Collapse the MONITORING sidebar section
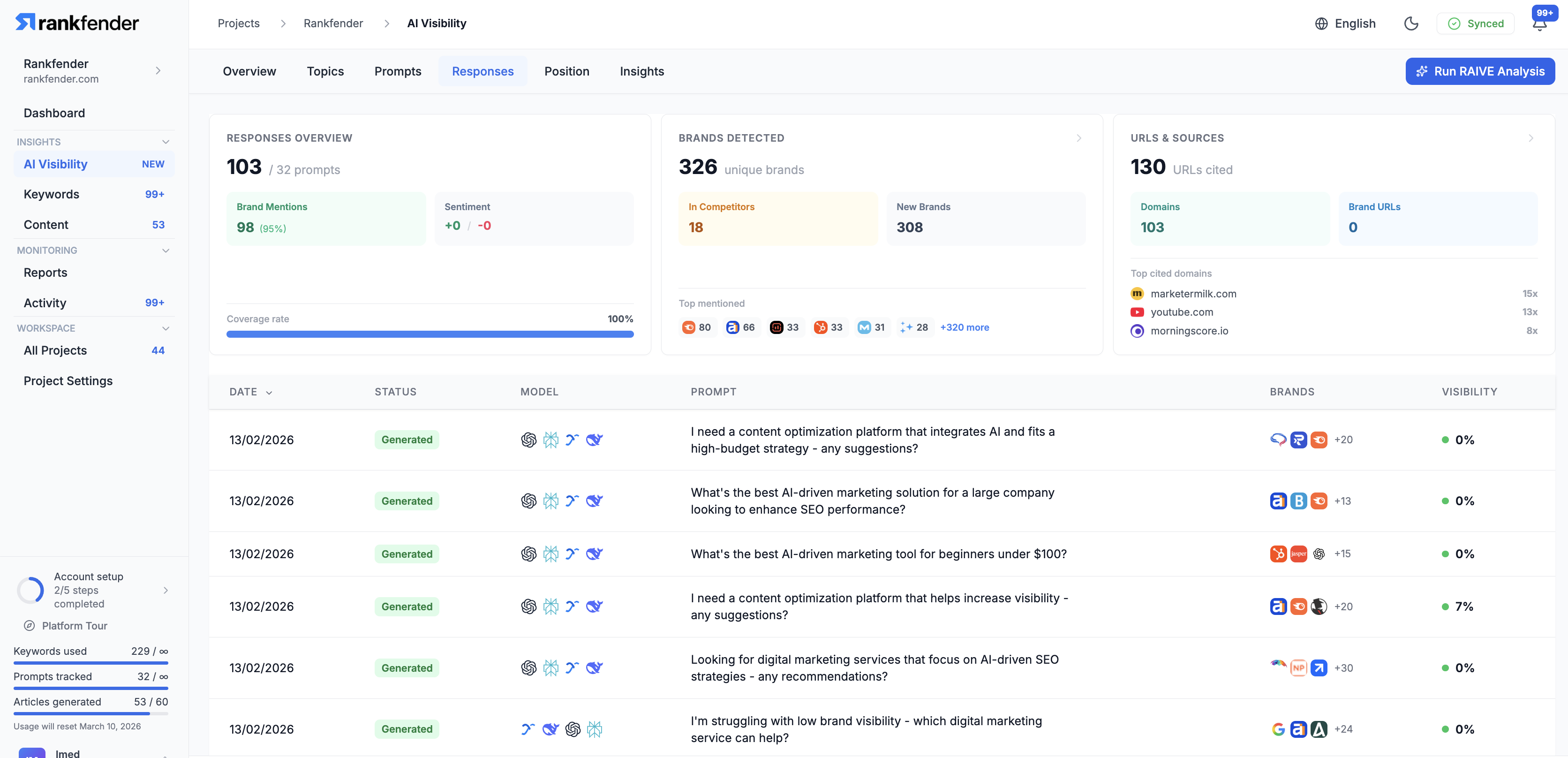This screenshot has width=1568, height=758. 165,250
